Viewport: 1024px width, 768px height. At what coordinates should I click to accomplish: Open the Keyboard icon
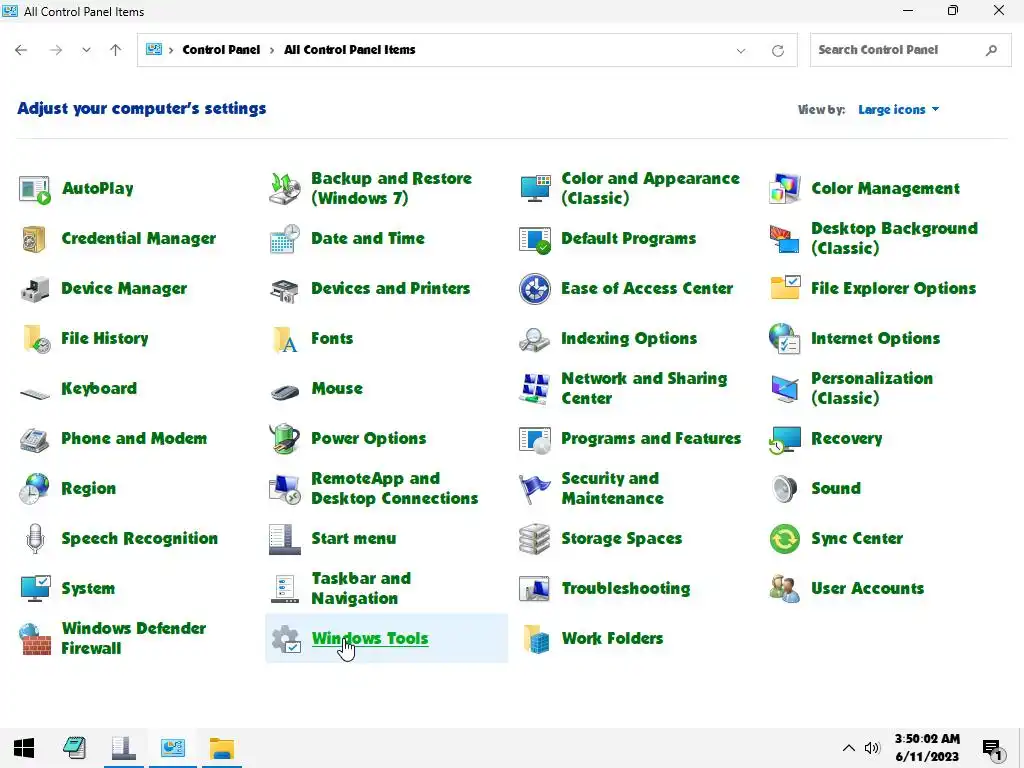point(35,394)
